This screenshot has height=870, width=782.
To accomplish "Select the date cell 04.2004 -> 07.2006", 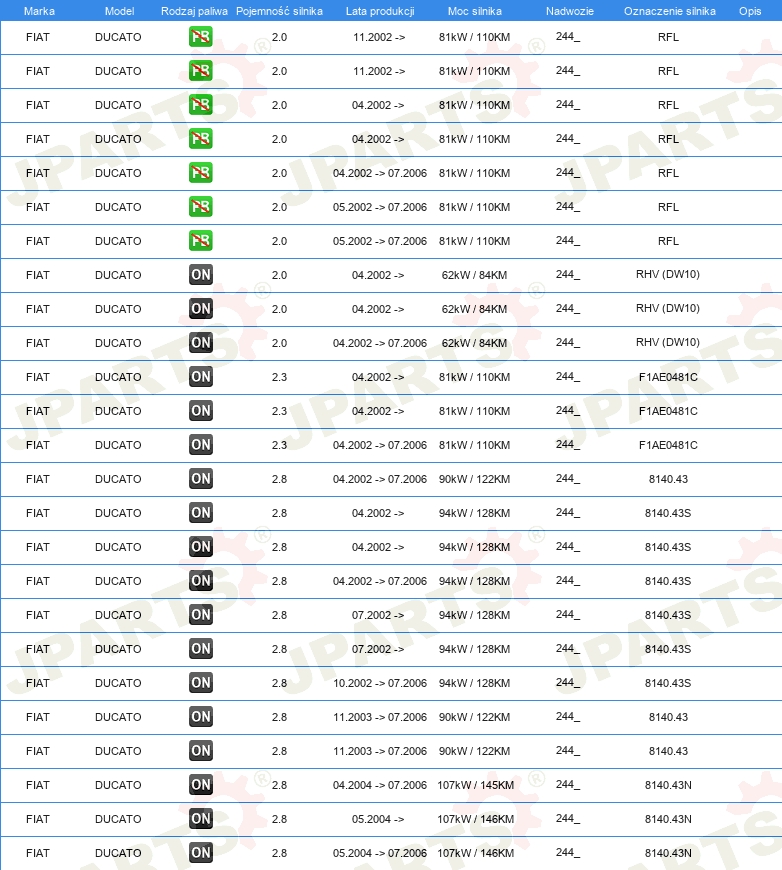I will (x=380, y=785).
